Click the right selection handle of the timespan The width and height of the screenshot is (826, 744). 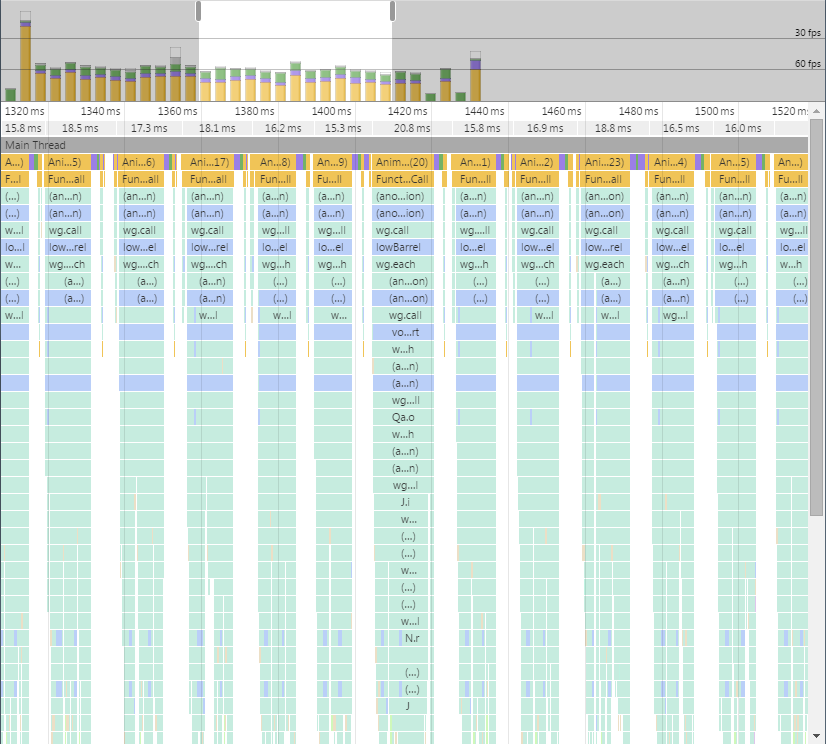[390, 9]
